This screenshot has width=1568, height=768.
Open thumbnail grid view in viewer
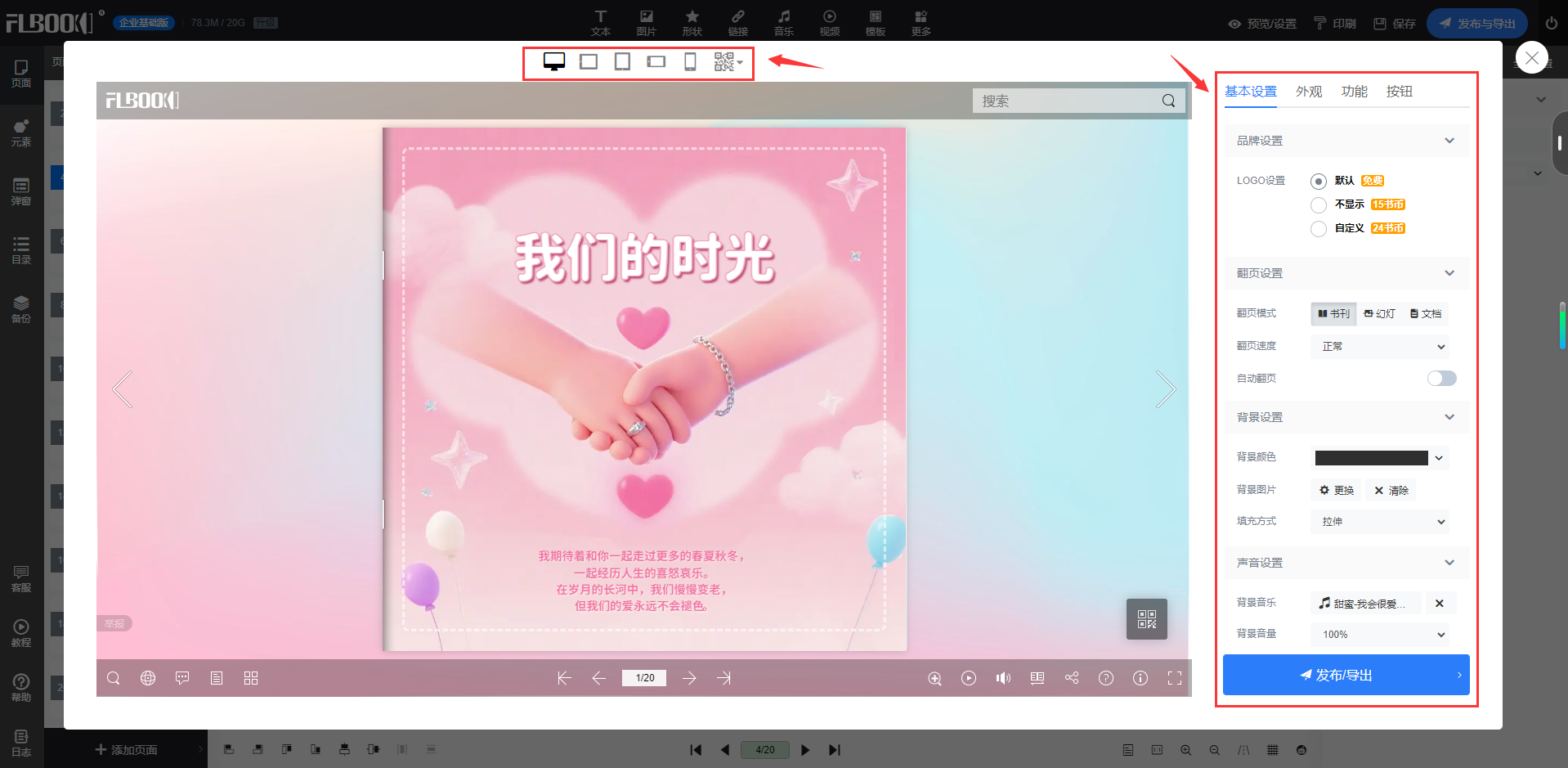pyautogui.click(x=251, y=678)
